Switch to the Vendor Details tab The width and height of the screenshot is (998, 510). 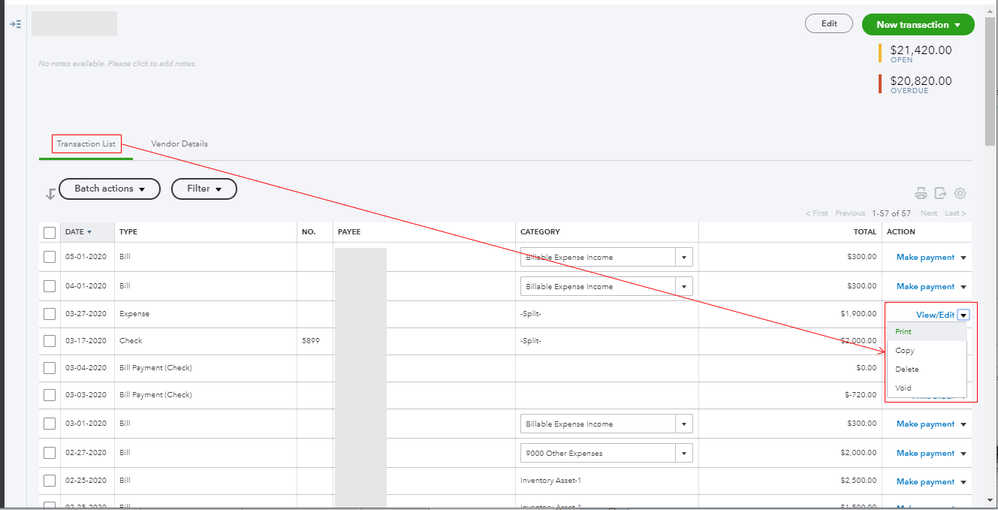pyautogui.click(x=179, y=144)
